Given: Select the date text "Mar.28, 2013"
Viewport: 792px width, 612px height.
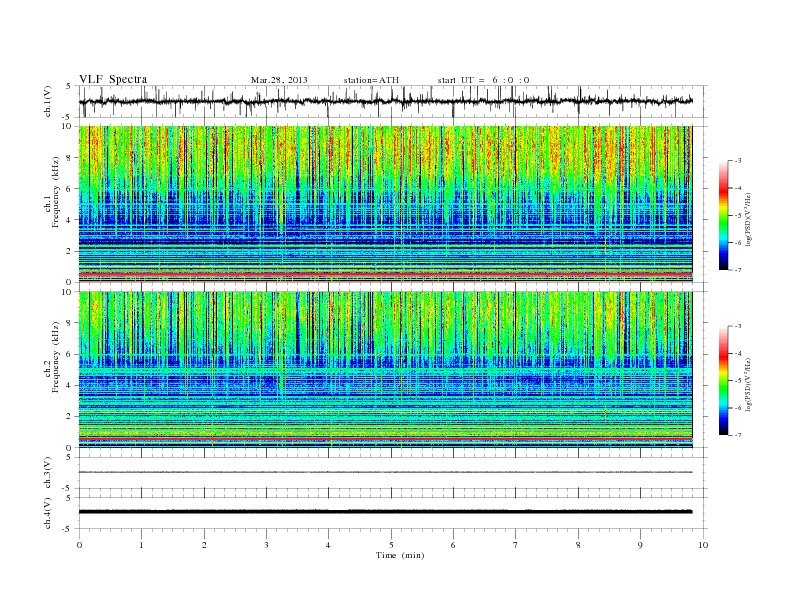Looking at the screenshot, I should (279, 80).
